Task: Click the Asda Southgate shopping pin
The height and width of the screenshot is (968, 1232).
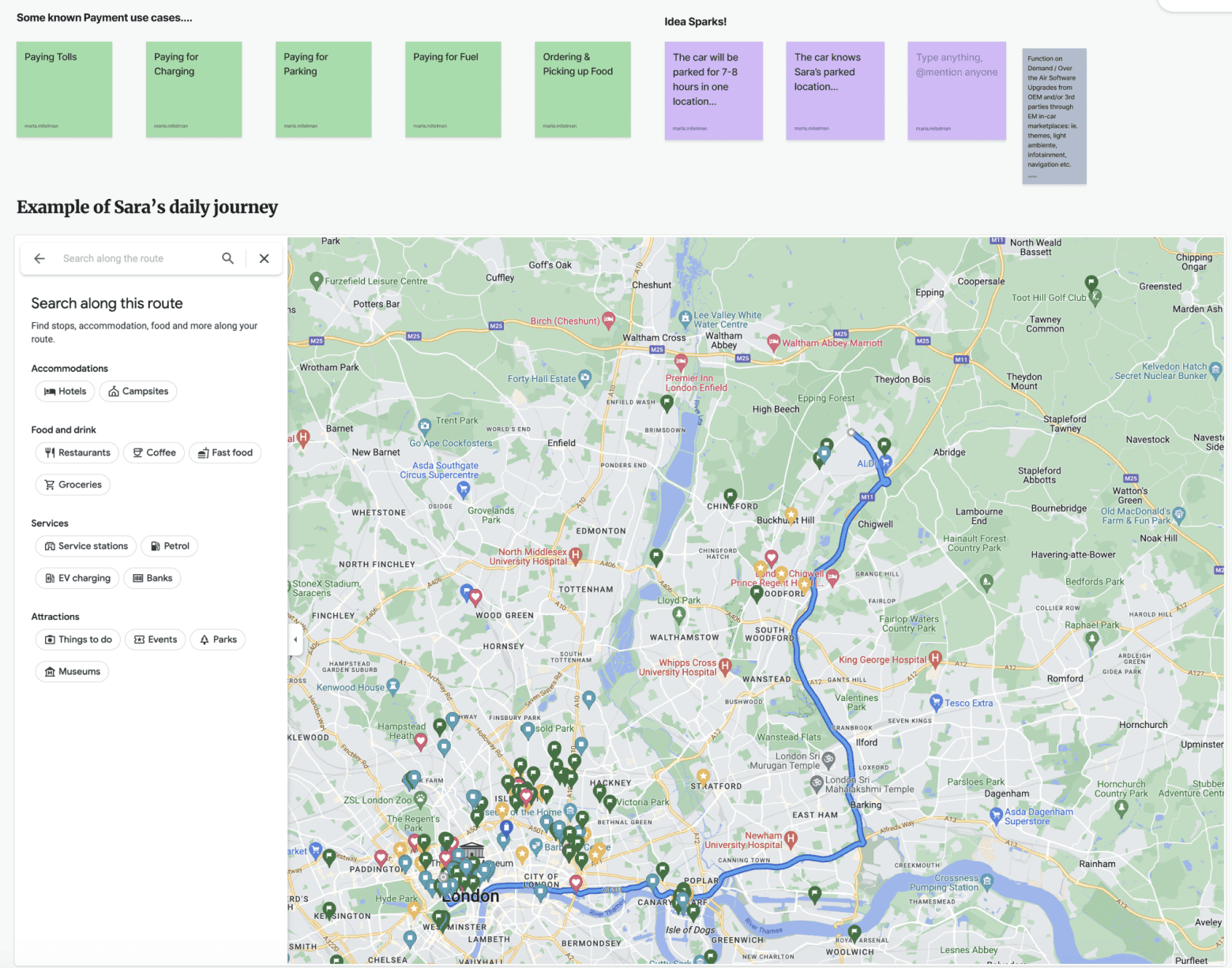Action: [464, 489]
